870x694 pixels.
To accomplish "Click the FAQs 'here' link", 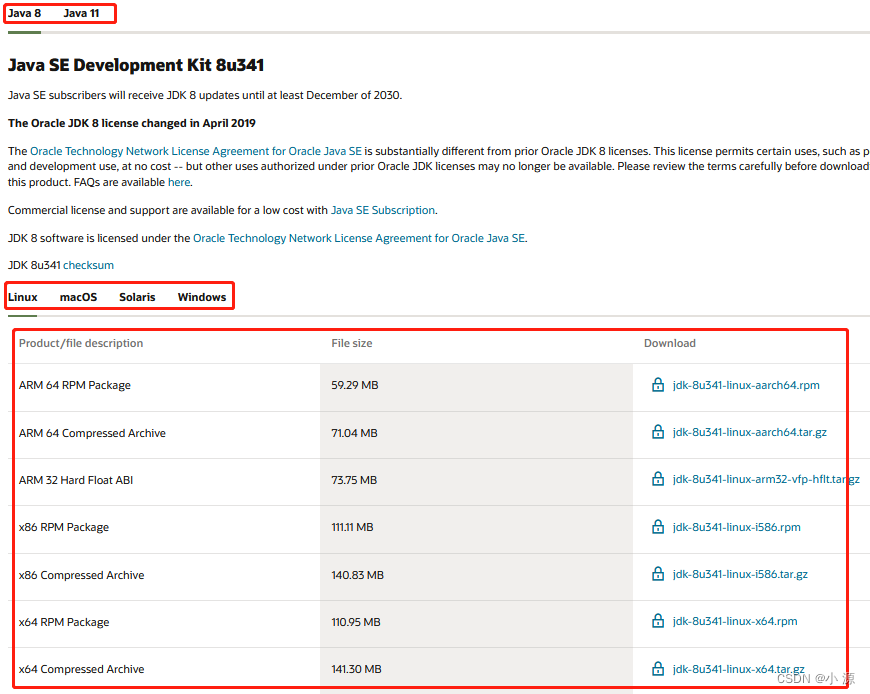I will pyautogui.click(x=179, y=183).
